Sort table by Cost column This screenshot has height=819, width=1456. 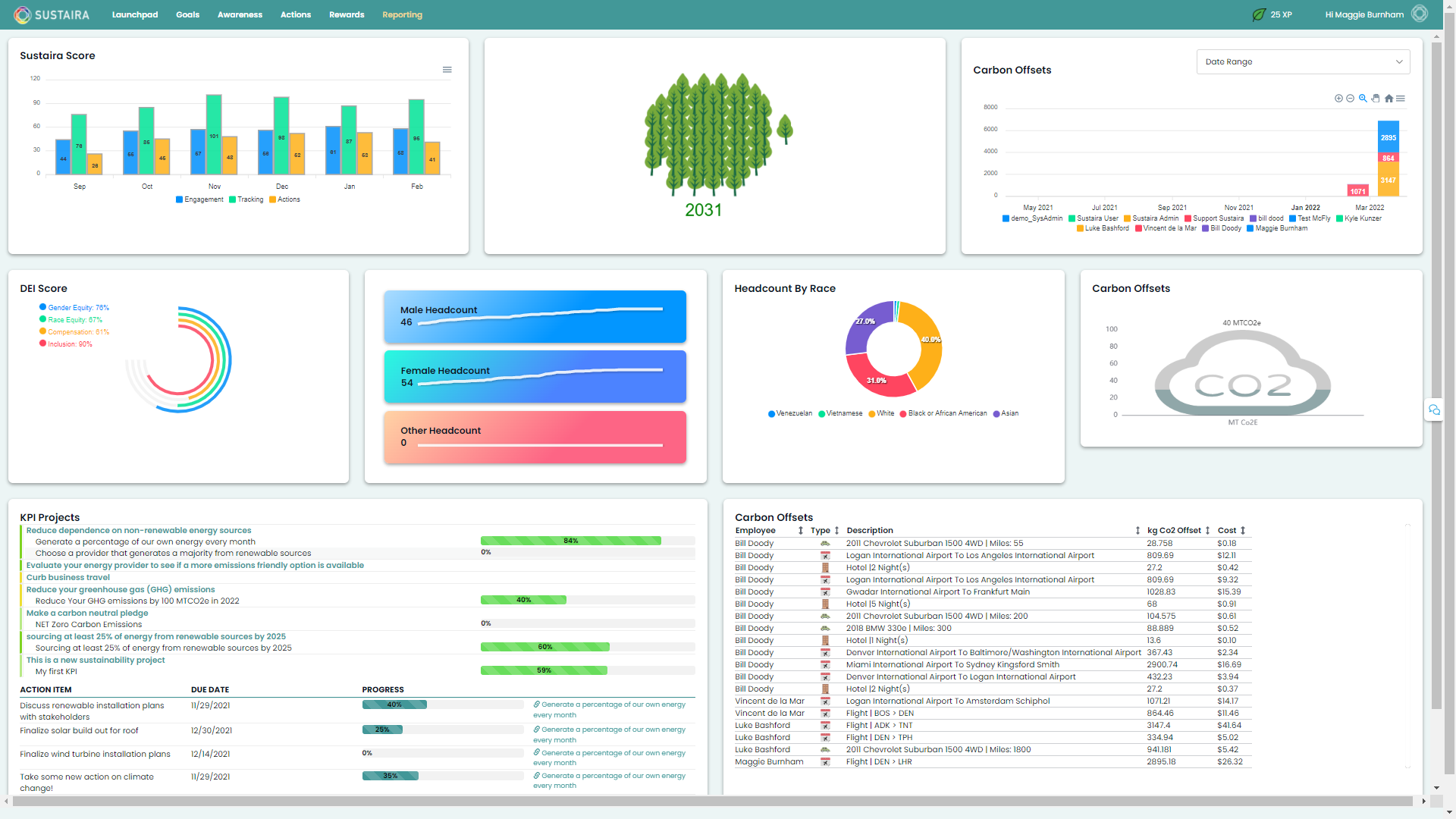coord(1243,531)
